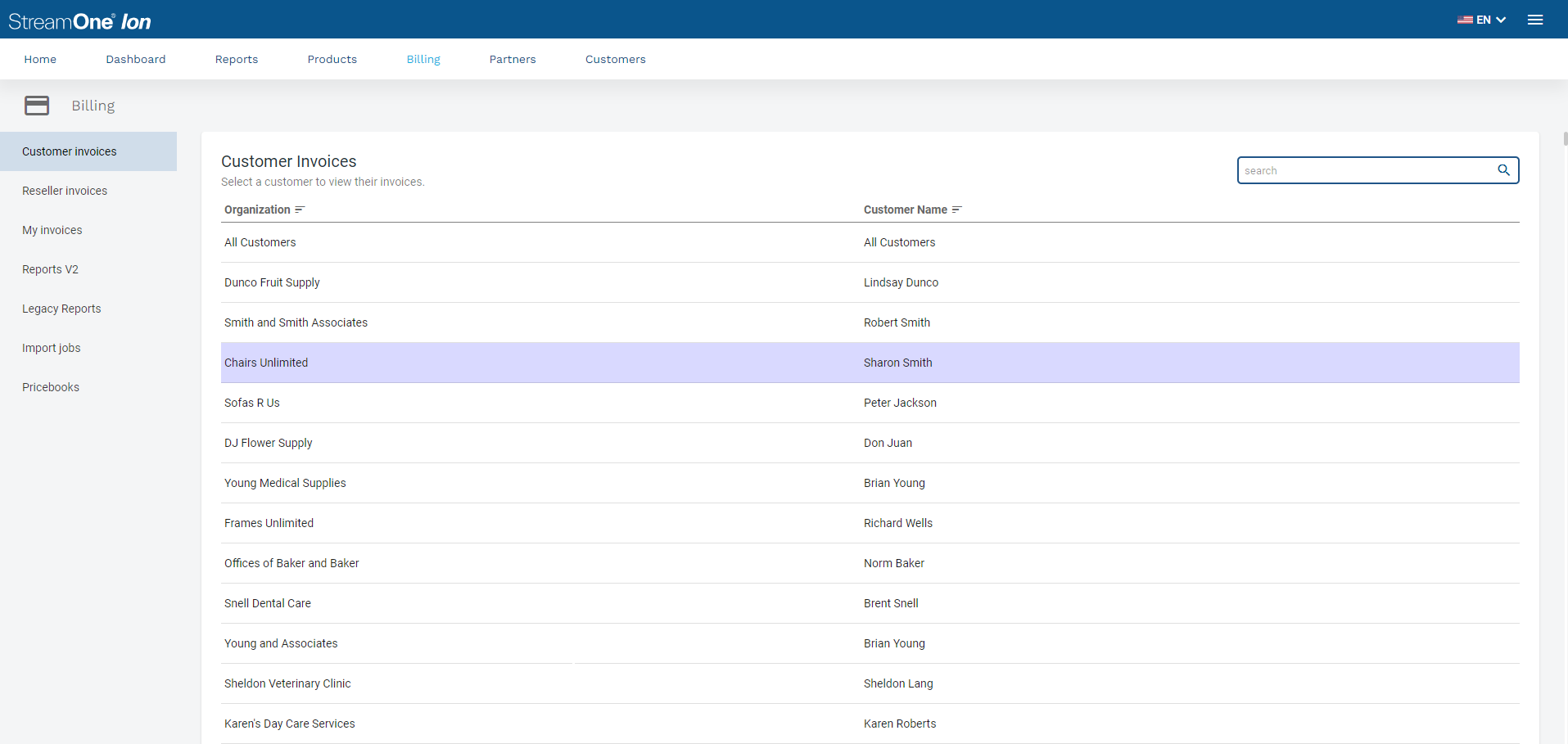The height and width of the screenshot is (744, 1568).
Task: Open Legacy Reports in sidebar
Action: coord(88,309)
